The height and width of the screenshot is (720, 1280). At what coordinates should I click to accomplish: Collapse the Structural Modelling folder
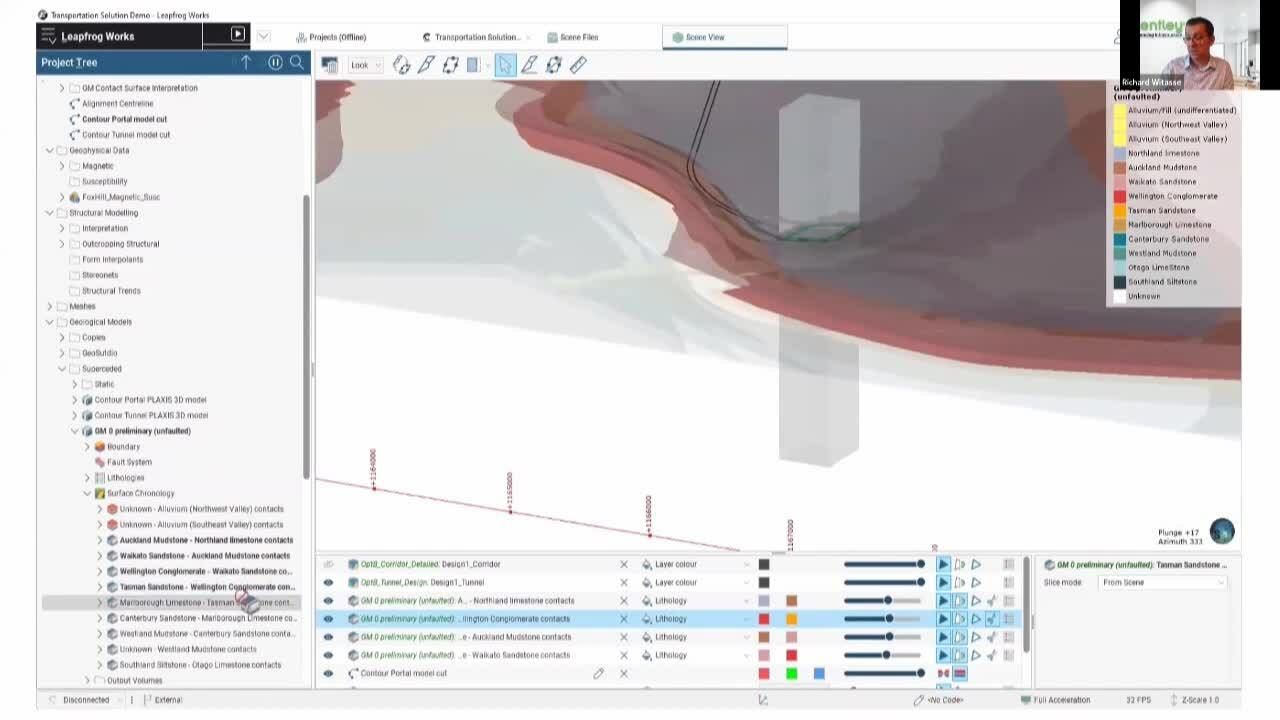(x=49, y=213)
